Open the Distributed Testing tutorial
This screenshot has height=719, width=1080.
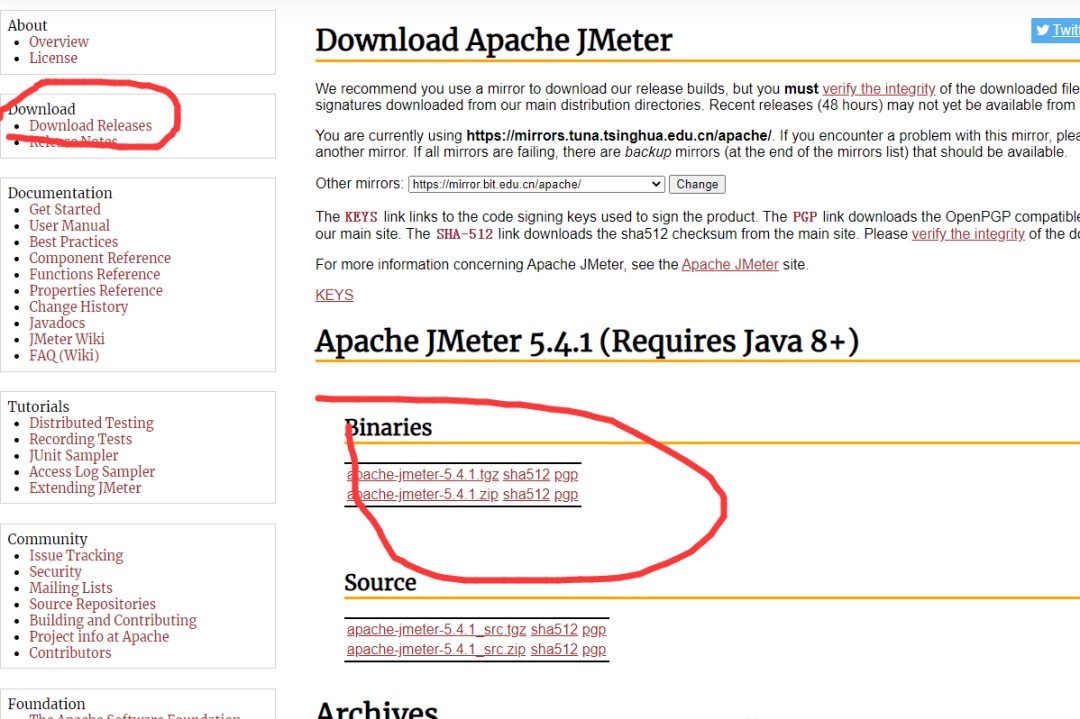(x=91, y=423)
